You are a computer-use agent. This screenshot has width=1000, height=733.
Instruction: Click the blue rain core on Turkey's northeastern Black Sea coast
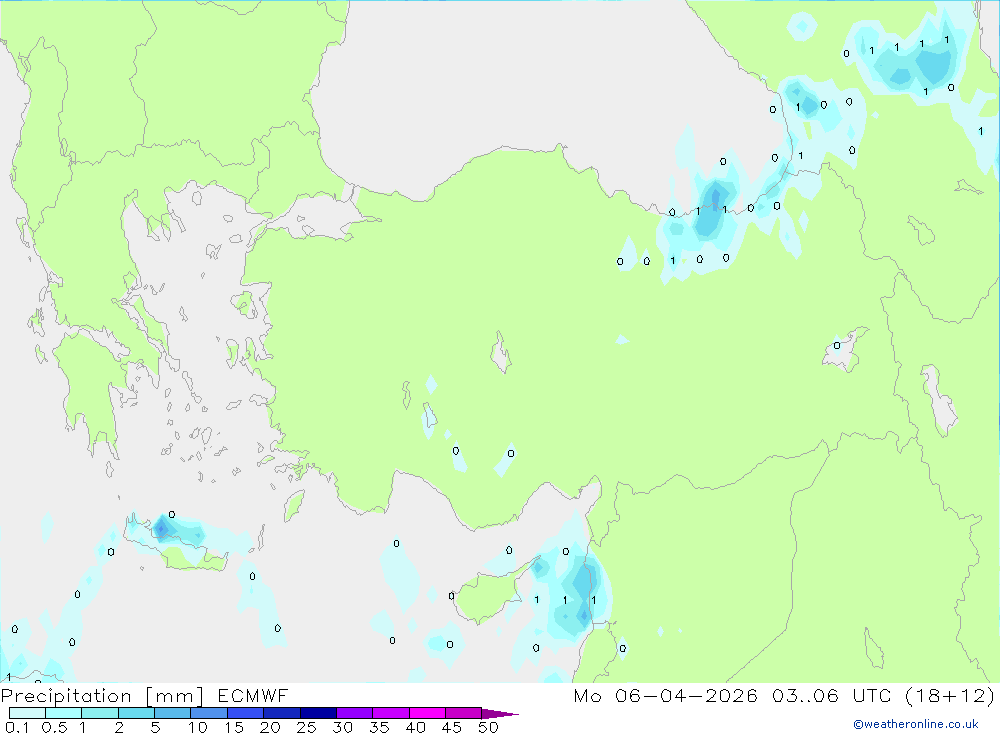coord(712,207)
